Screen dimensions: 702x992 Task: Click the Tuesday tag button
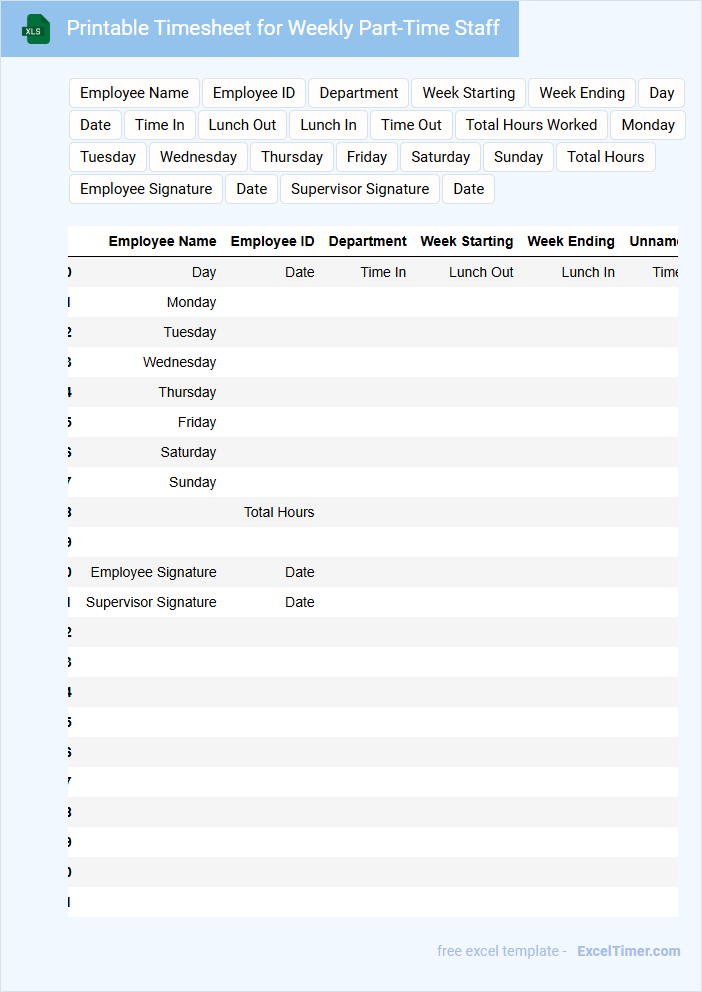(108, 157)
